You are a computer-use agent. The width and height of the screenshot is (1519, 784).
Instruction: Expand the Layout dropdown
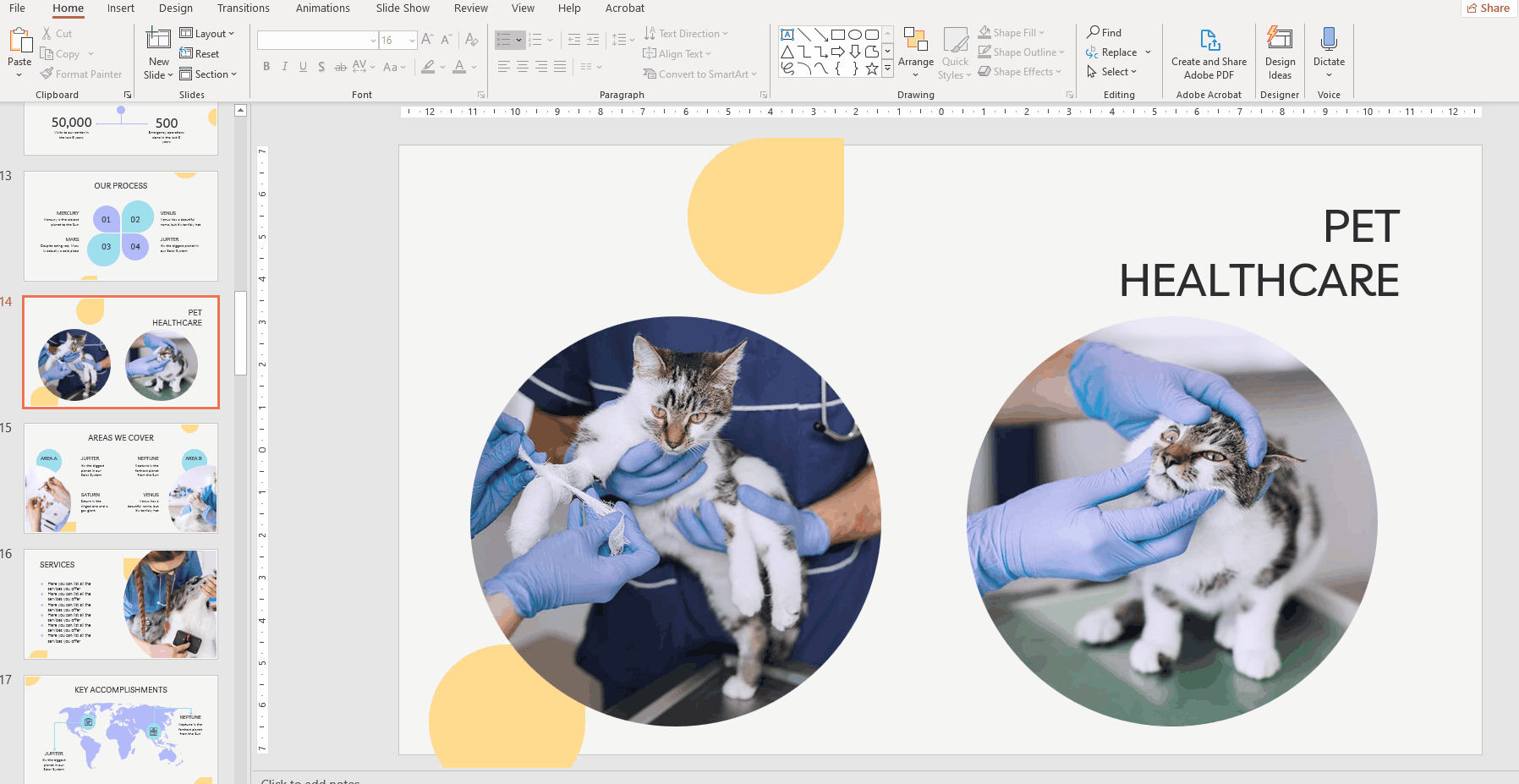tap(207, 34)
